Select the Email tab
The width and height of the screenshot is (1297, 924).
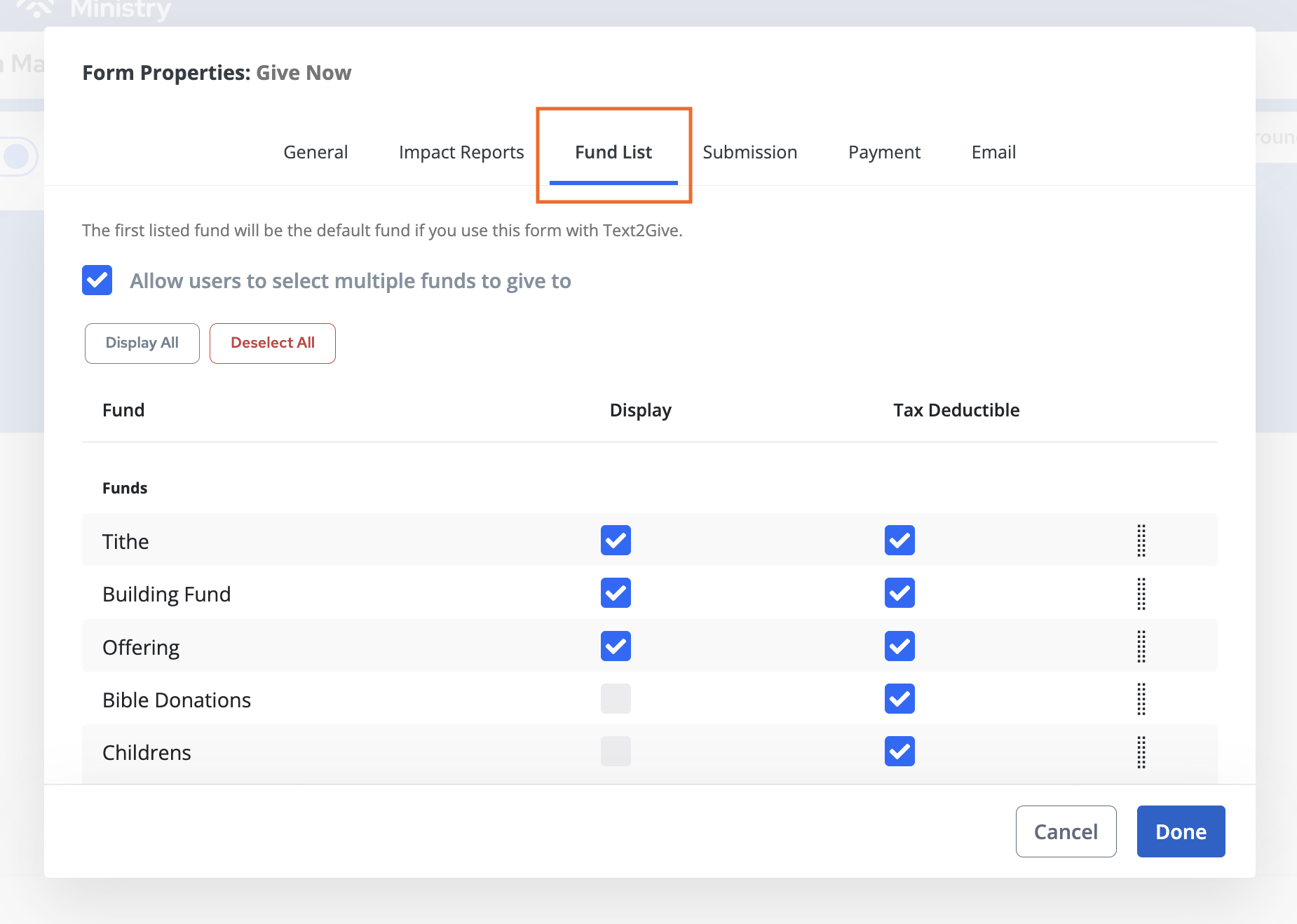click(993, 152)
